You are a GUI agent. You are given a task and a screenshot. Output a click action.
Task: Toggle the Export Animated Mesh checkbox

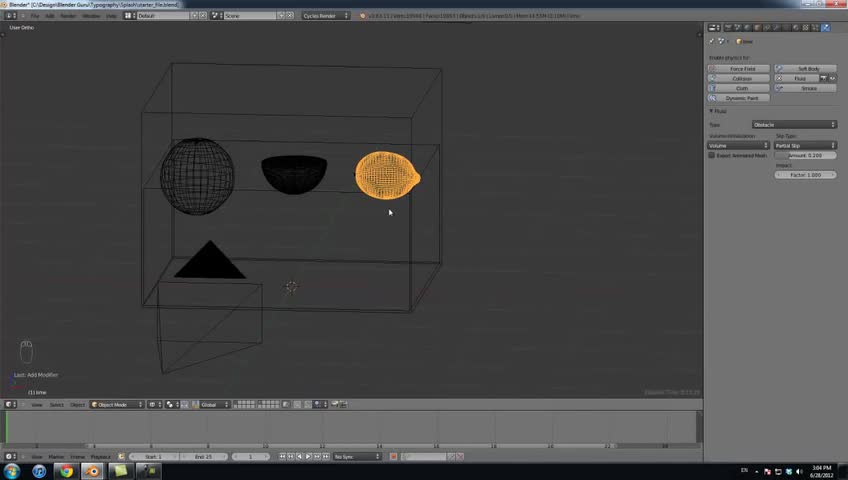point(712,155)
